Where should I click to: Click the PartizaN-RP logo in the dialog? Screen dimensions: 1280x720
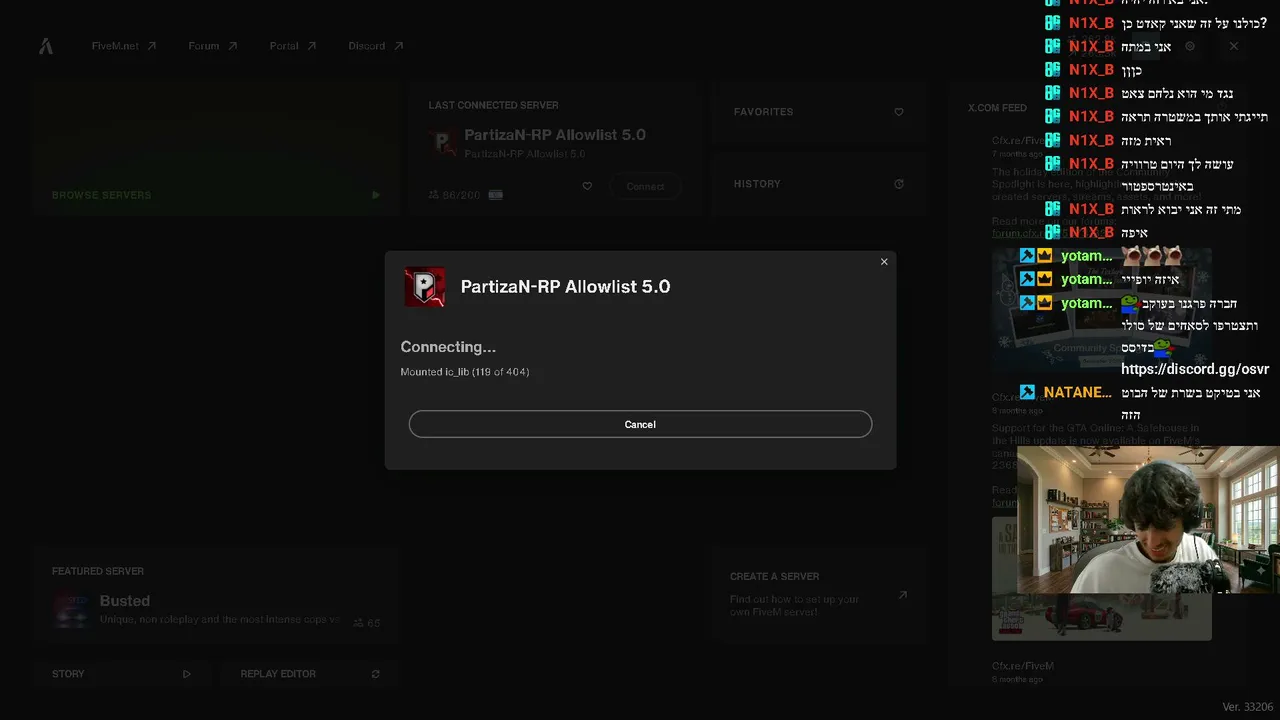coord(424,287)
